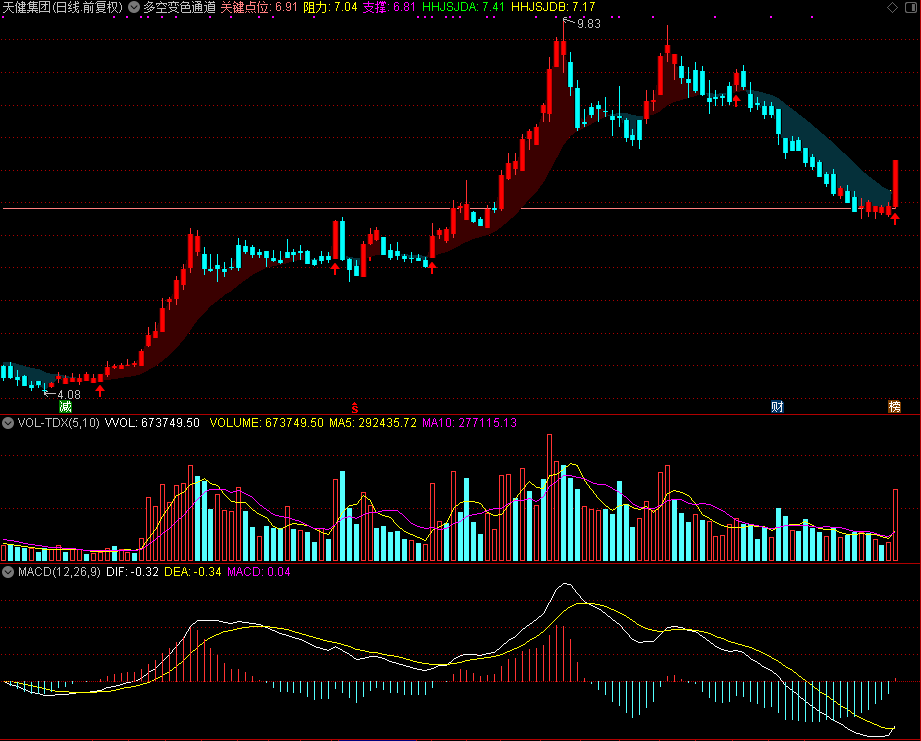Select the latest tall red candlestick

point(896,183)
